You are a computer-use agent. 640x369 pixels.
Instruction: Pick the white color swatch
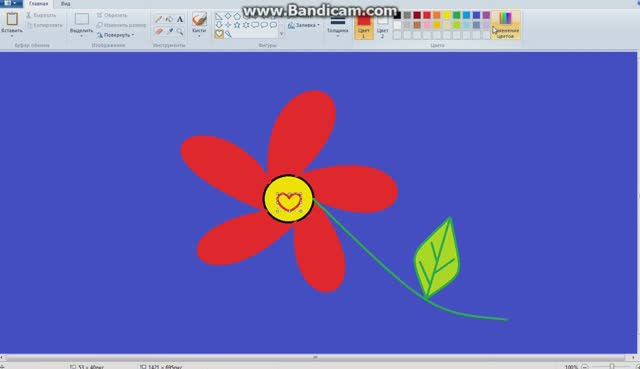click(397, 25)
